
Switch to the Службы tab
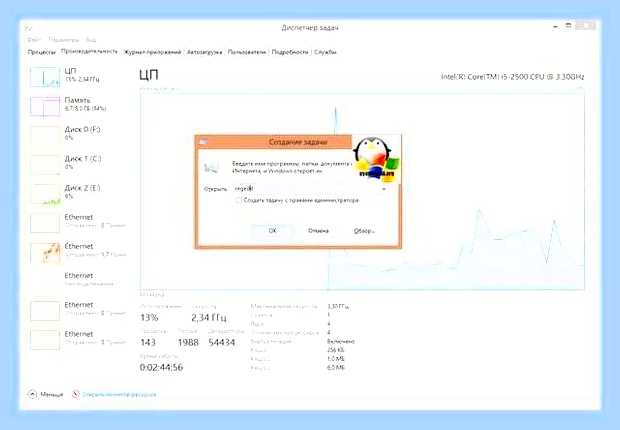325,52
